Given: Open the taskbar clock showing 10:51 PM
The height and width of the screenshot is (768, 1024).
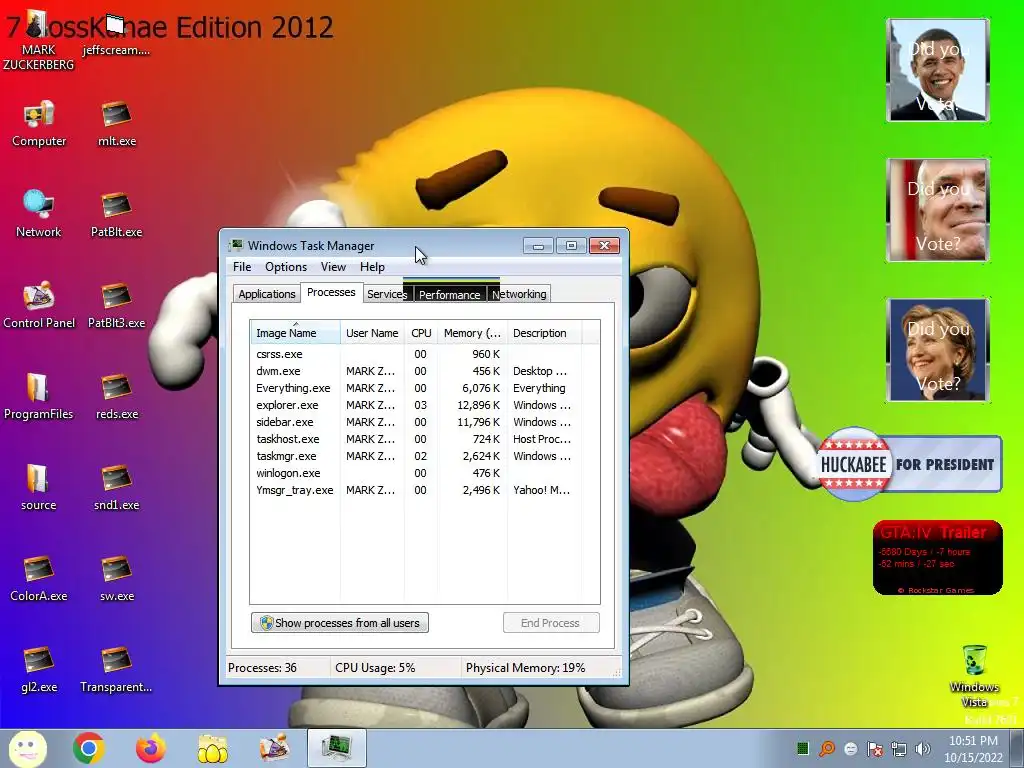Looking at the screenshot, I should 973,749.
